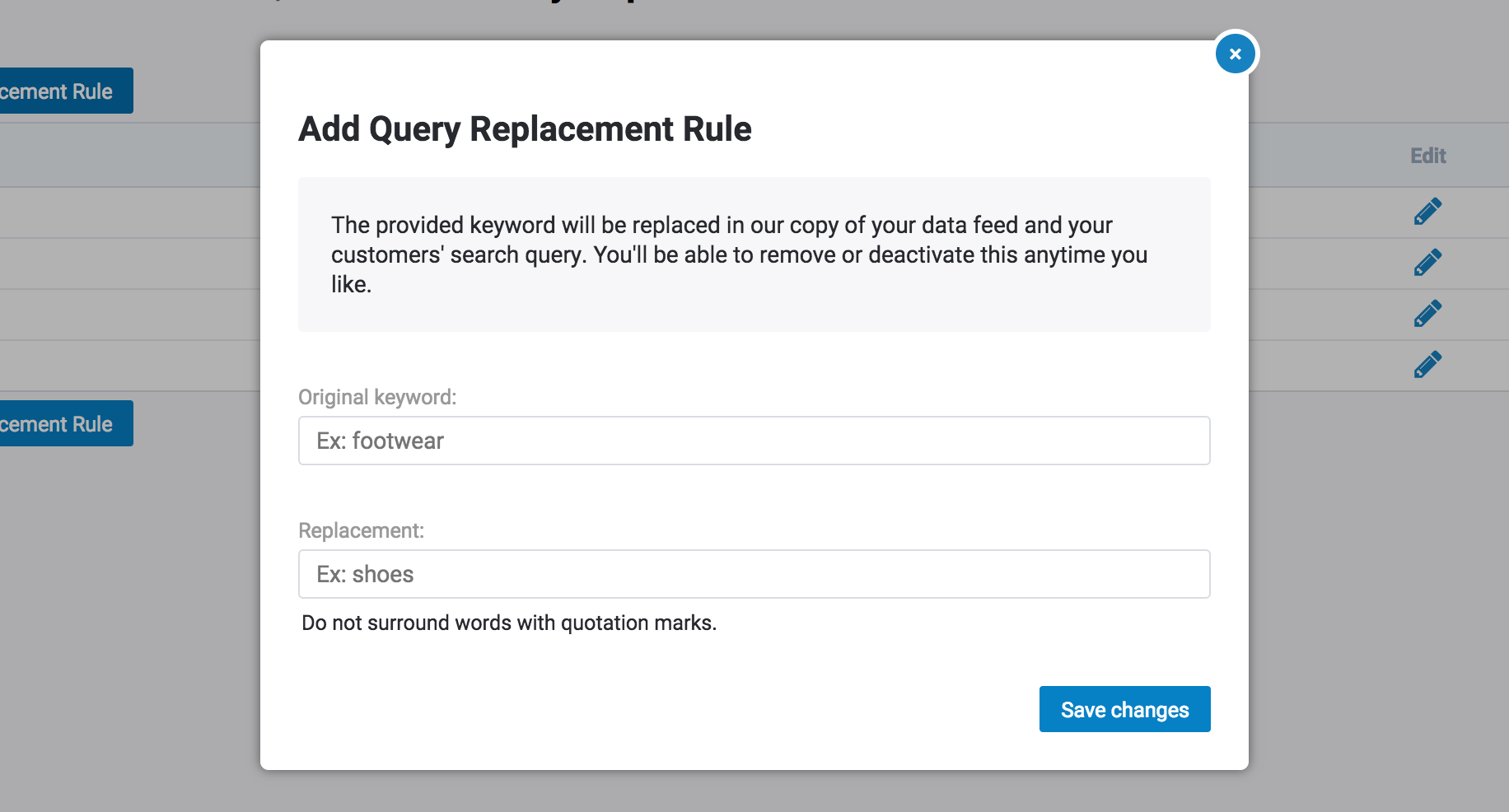
Task: Focus the Replacement input field
Action: click(x=754, y=574)
